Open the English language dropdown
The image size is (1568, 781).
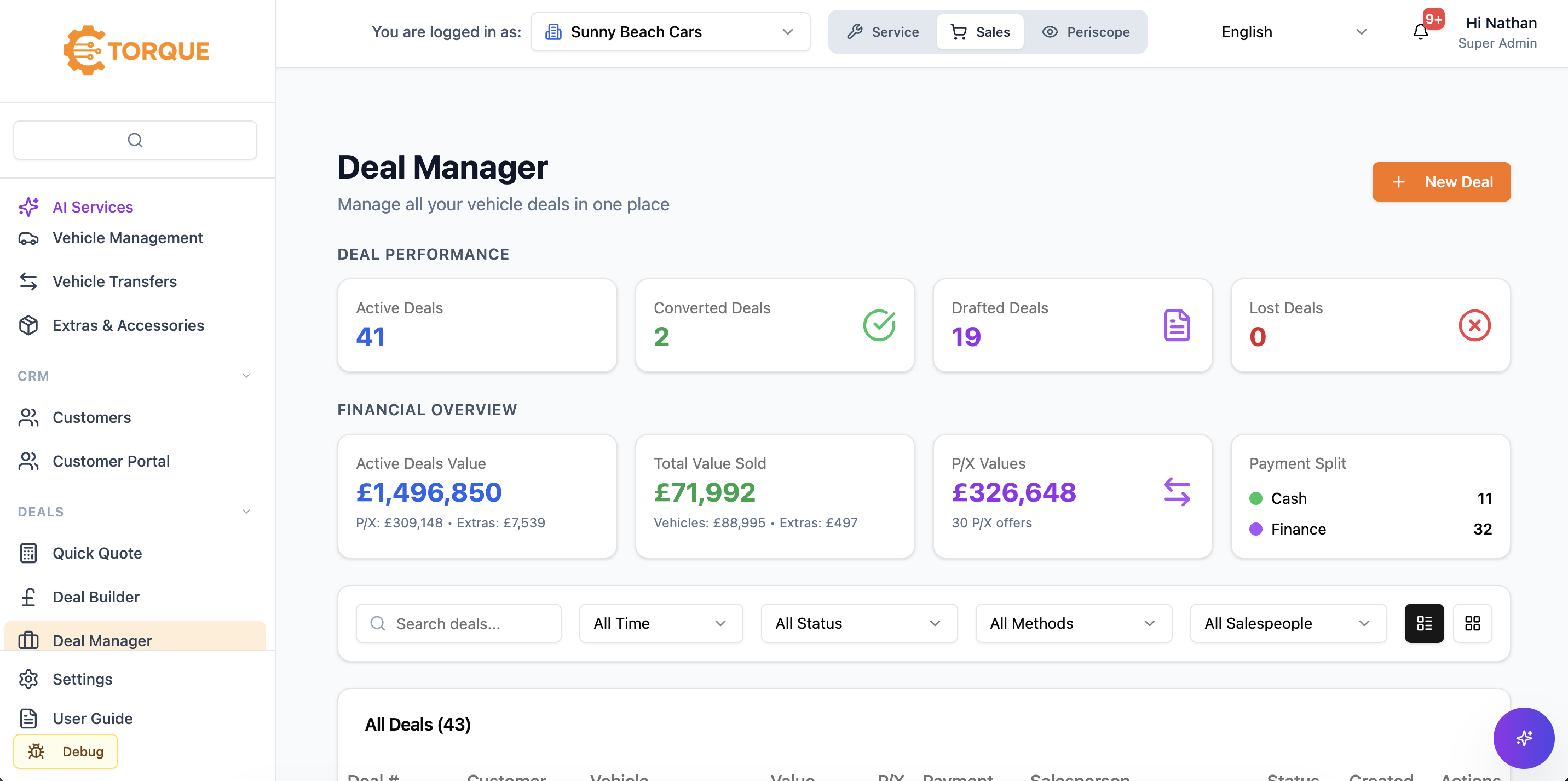point(1294,32)
